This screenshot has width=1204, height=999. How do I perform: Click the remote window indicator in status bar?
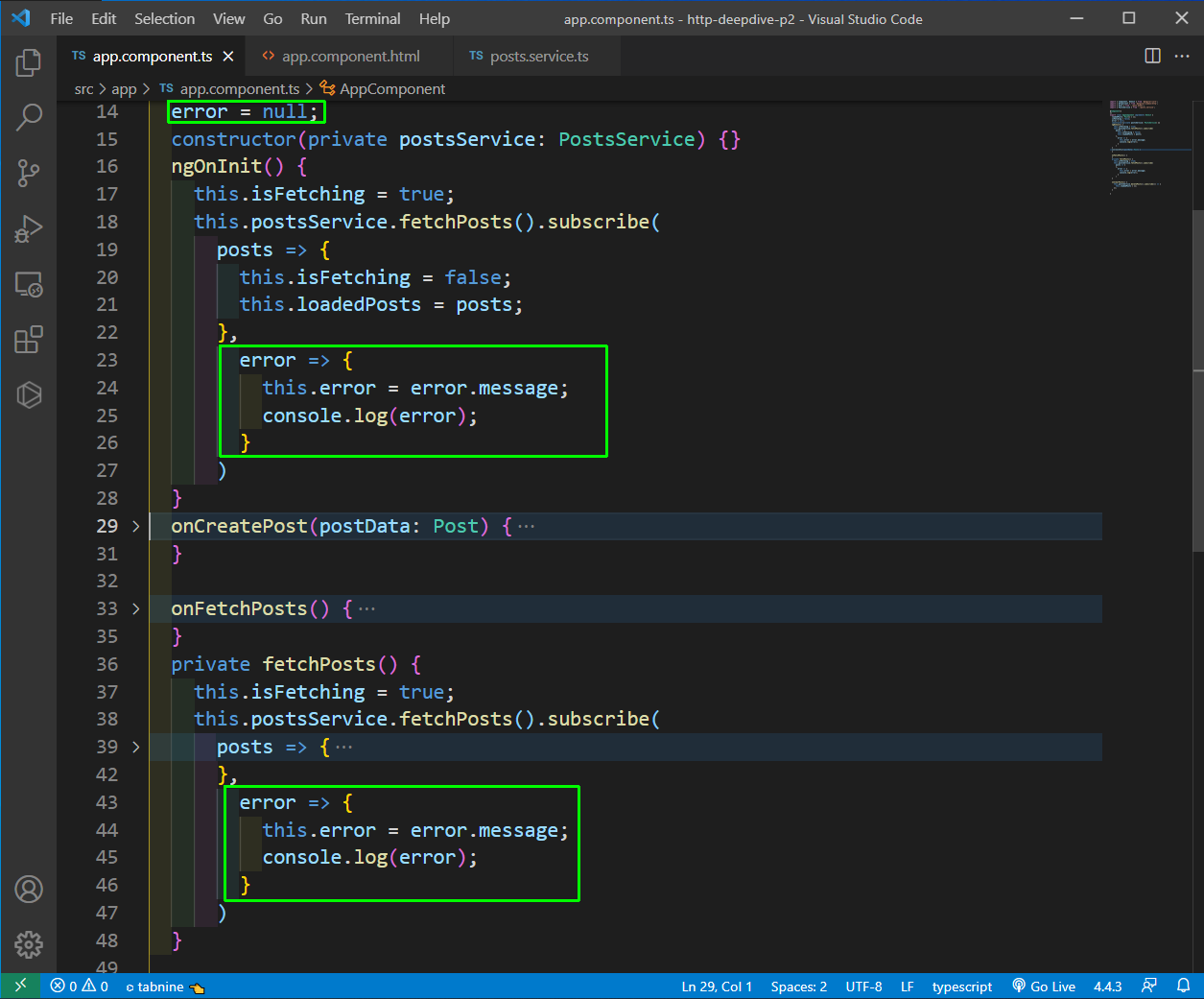(20, 986)
